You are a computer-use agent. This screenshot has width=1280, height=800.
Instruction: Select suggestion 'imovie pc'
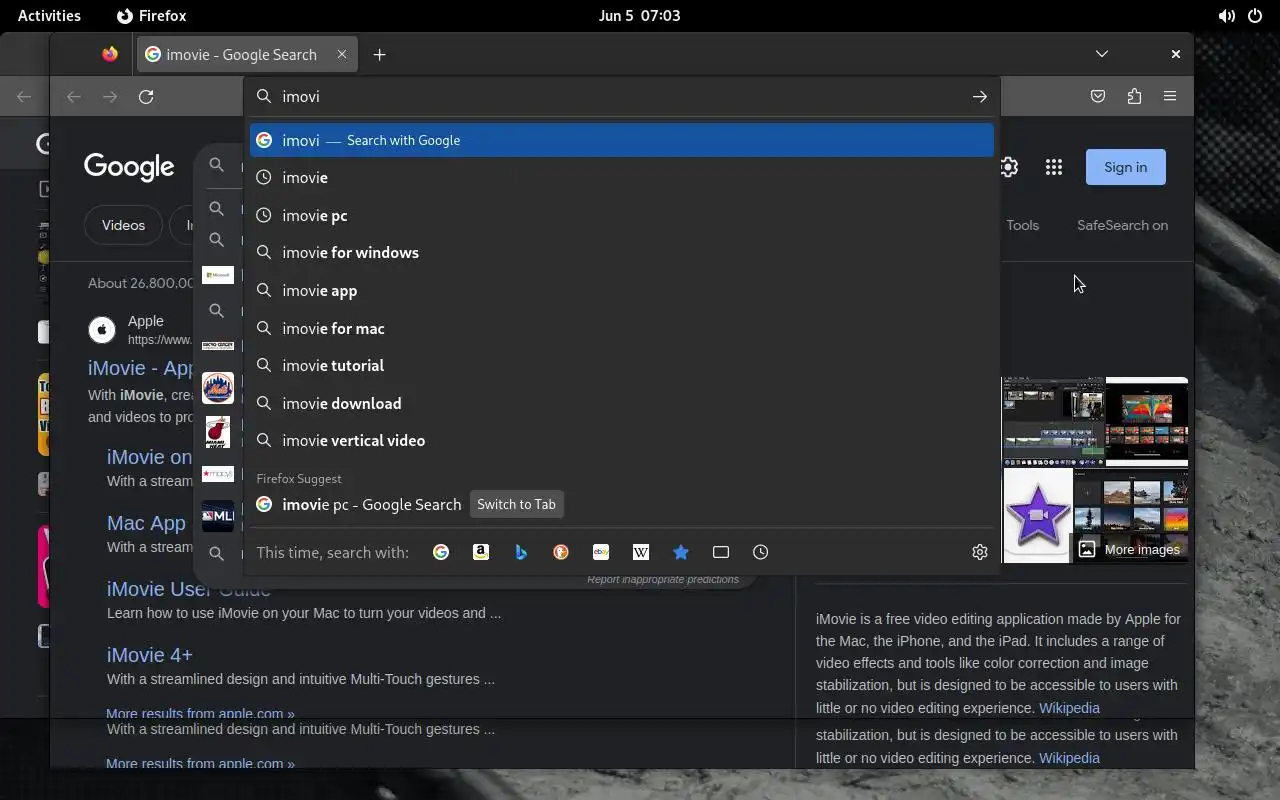tap(622, 215)
